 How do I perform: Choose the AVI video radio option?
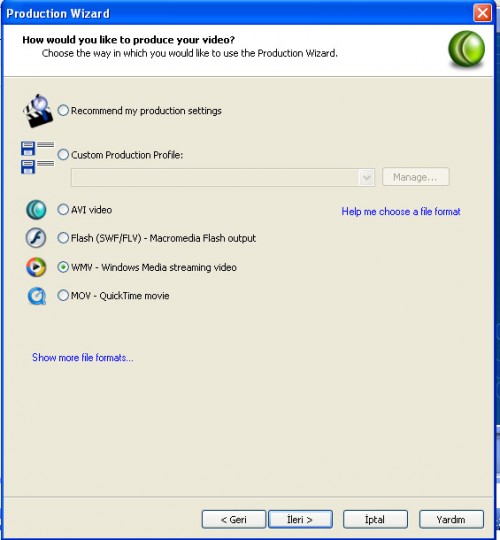(x=63, y=209)
